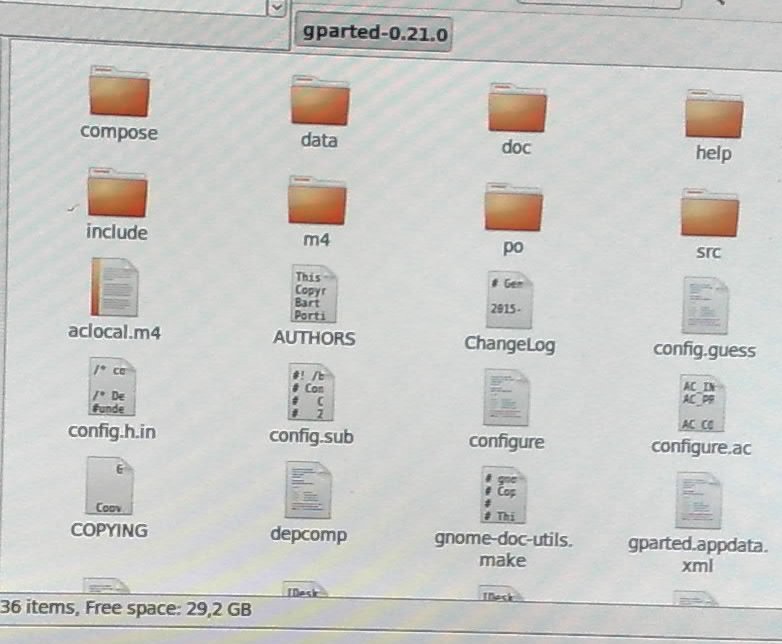The height and width of the screenshot is (644, 782).
Task: Click the compose folder name label
Action: click(x=119, y=132)
